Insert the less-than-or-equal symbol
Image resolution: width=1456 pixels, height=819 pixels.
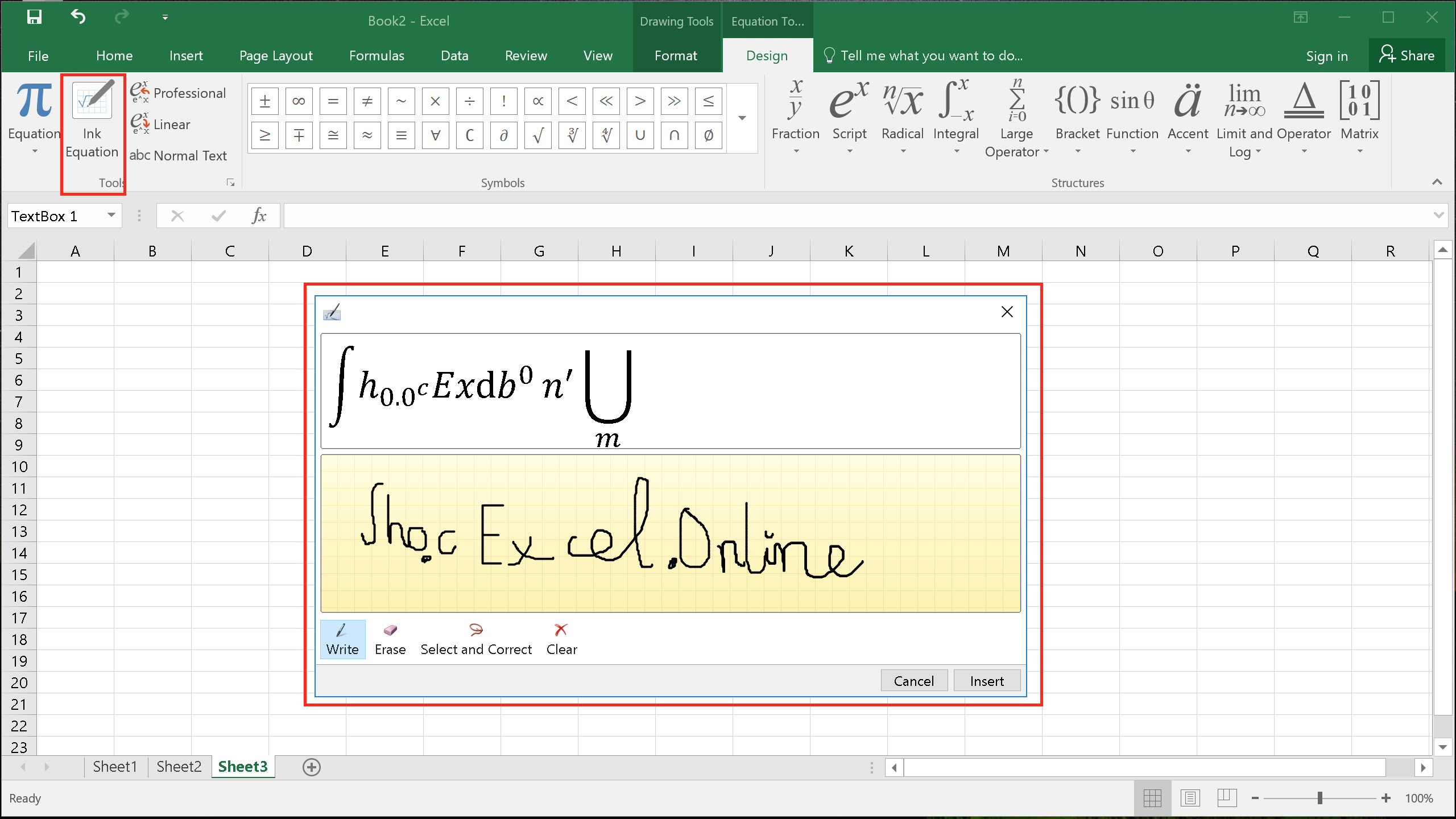click(x=709, y=101)
